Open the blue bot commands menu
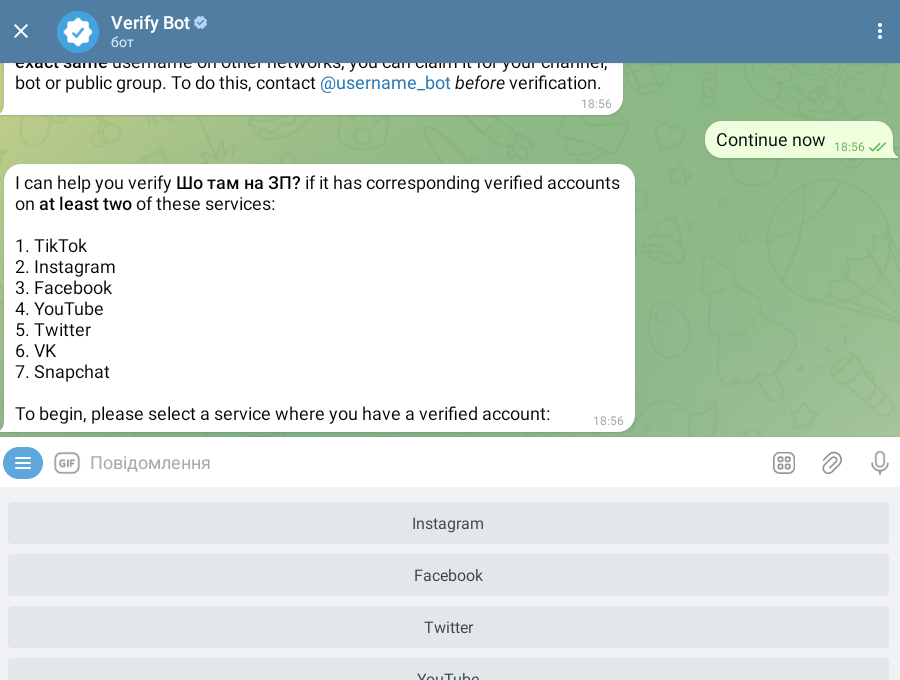900x680 pixels. coord(23,463)
